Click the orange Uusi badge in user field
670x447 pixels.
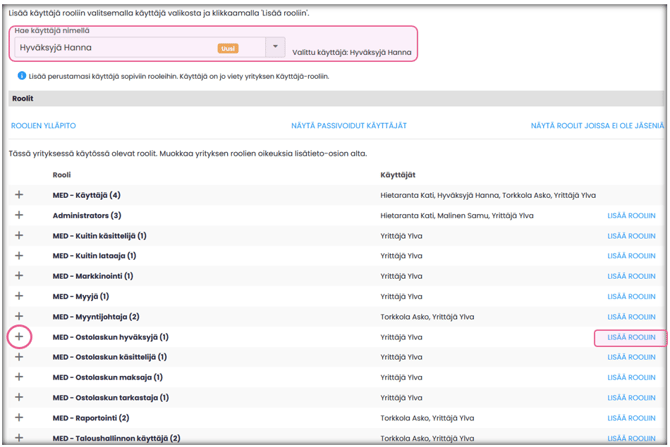coord(227,48)
